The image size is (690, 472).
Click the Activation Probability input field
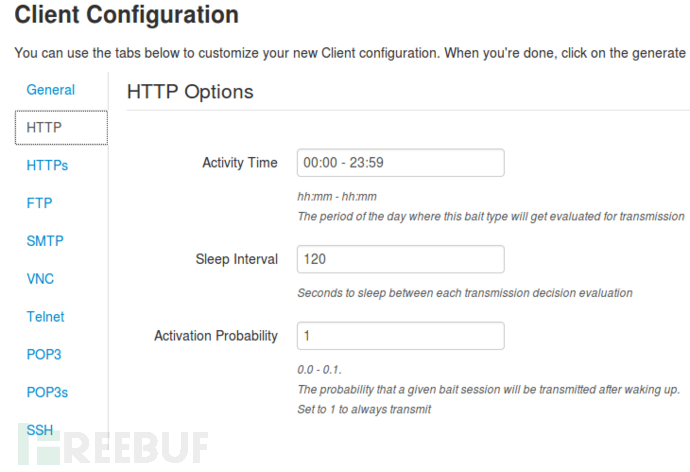pyautogui.click(x=400, y=335)
